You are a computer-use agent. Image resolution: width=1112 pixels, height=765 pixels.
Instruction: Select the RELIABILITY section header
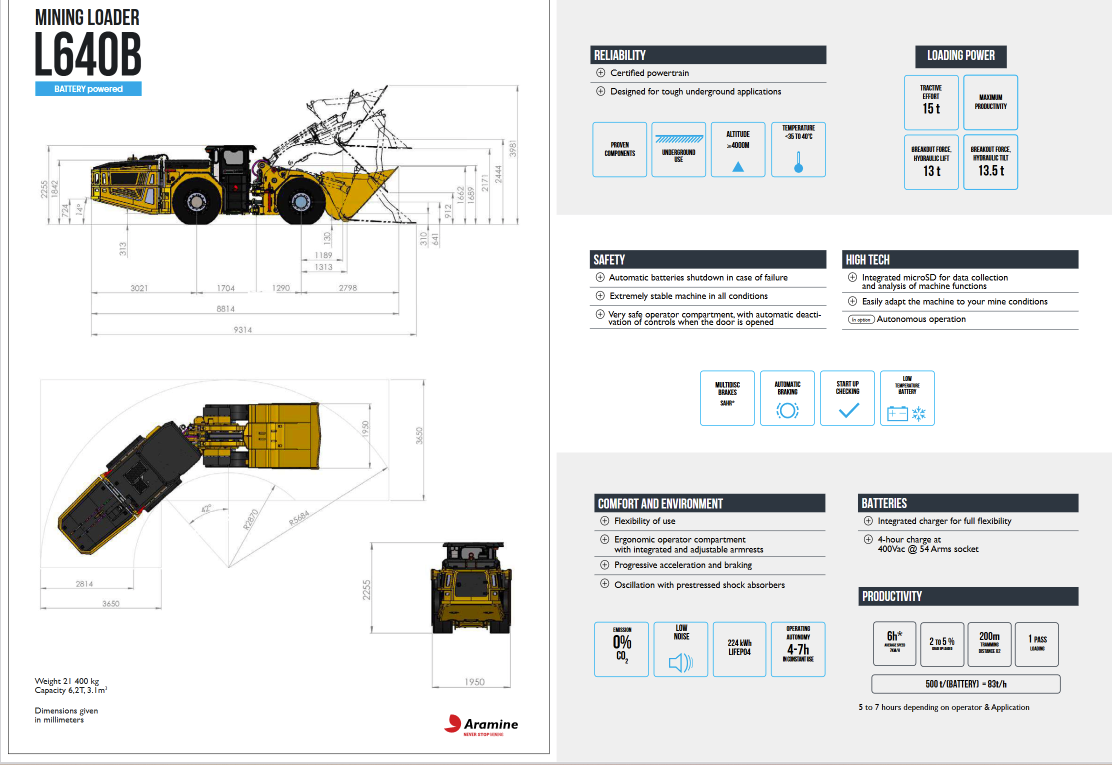(x=708, y=55)
